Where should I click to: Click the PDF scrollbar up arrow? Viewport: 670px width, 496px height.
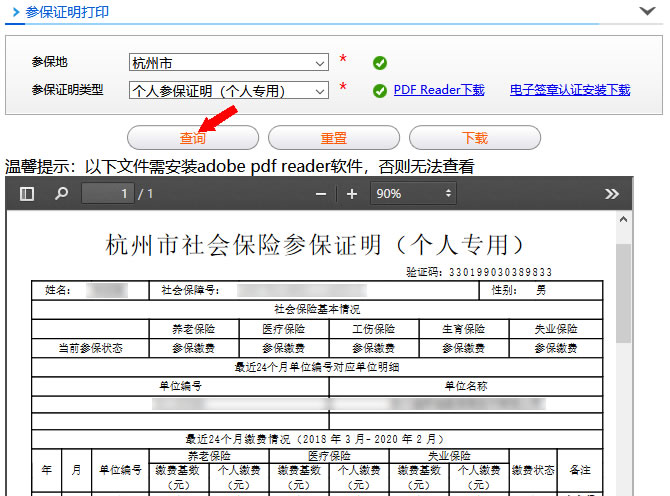623,220
